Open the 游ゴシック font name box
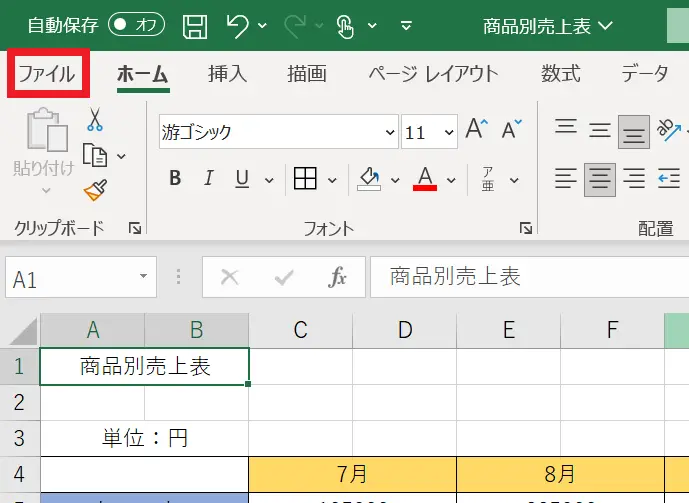 click(x=279, y=132)
